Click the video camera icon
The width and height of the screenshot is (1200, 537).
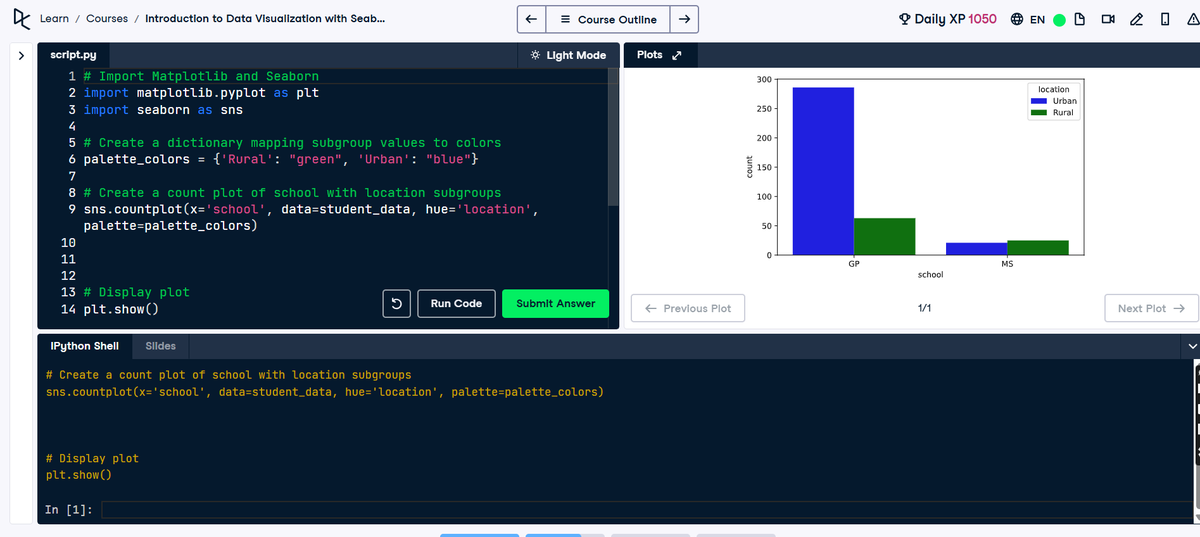(x=1107, y=20)
